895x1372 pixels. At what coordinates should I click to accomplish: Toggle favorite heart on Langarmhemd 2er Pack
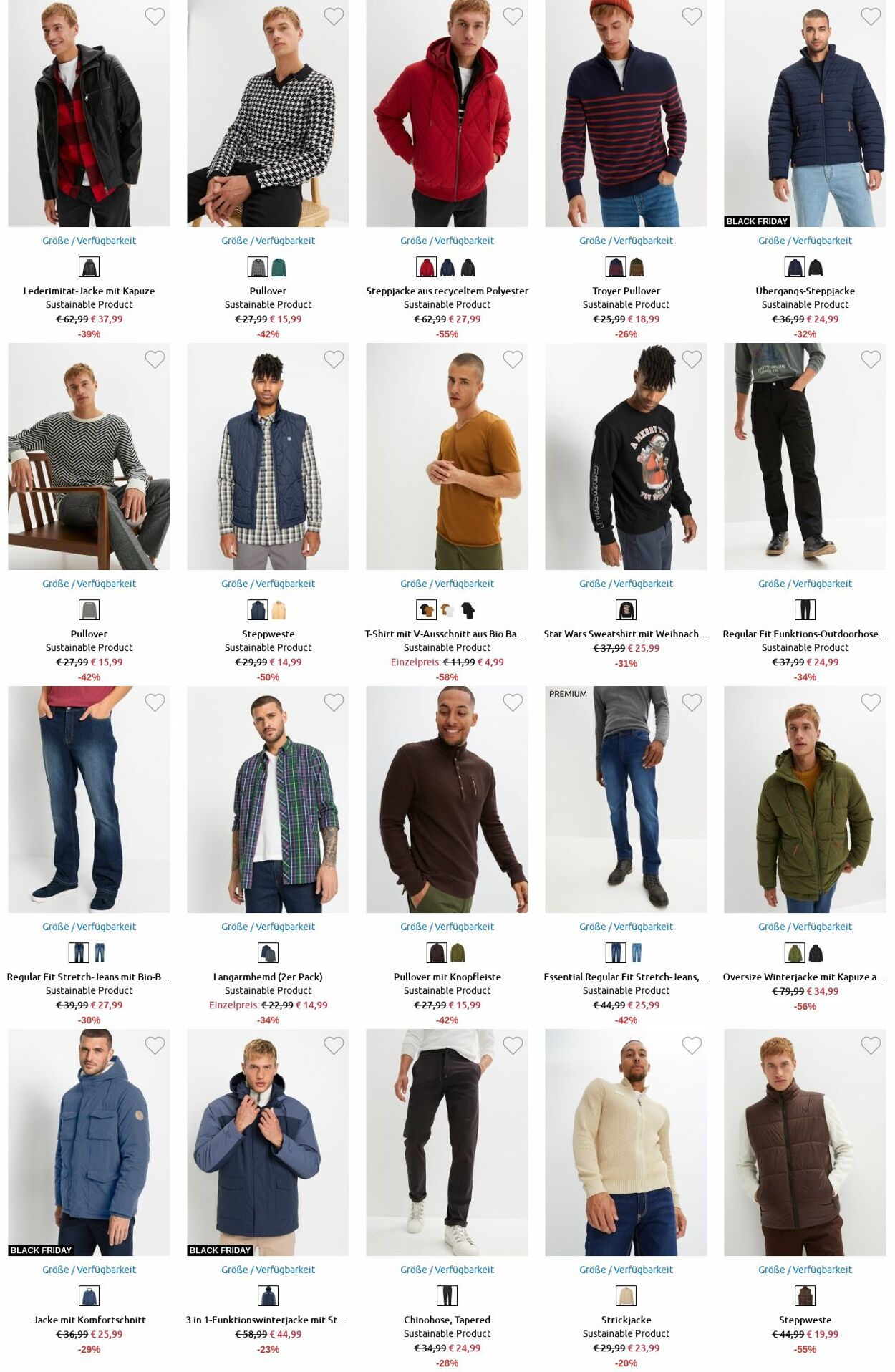pos(334,702)
